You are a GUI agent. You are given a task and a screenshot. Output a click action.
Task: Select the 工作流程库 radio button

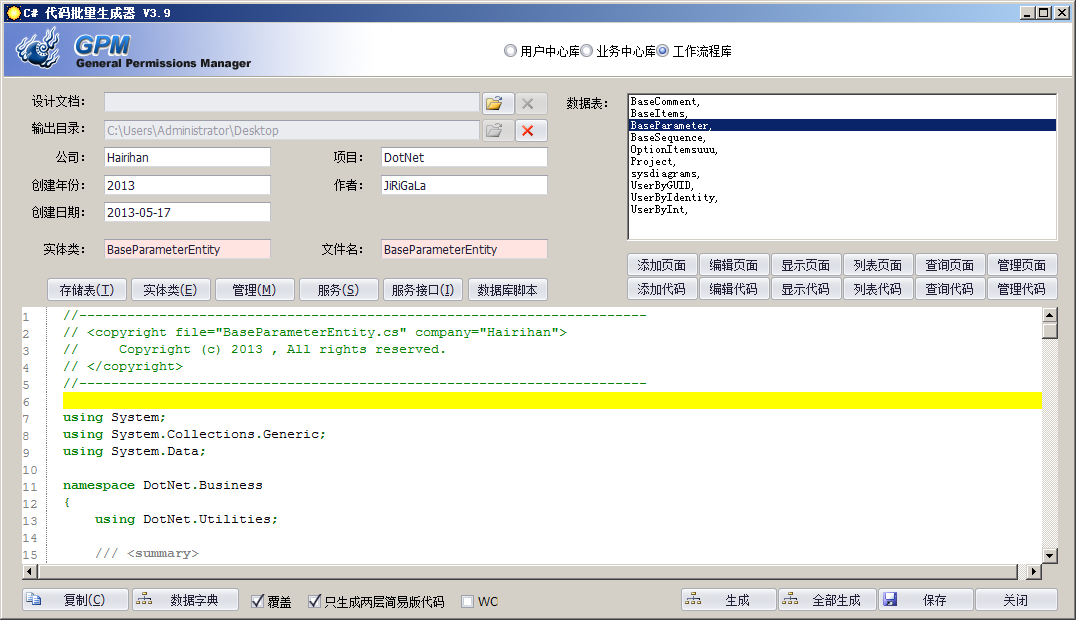point(662,51)
